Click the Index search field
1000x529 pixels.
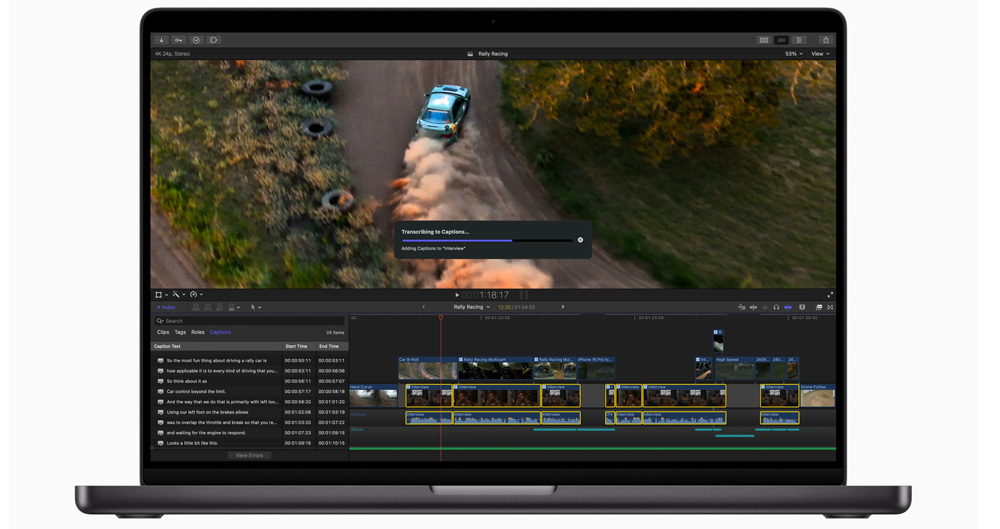[x=249, y=321]
